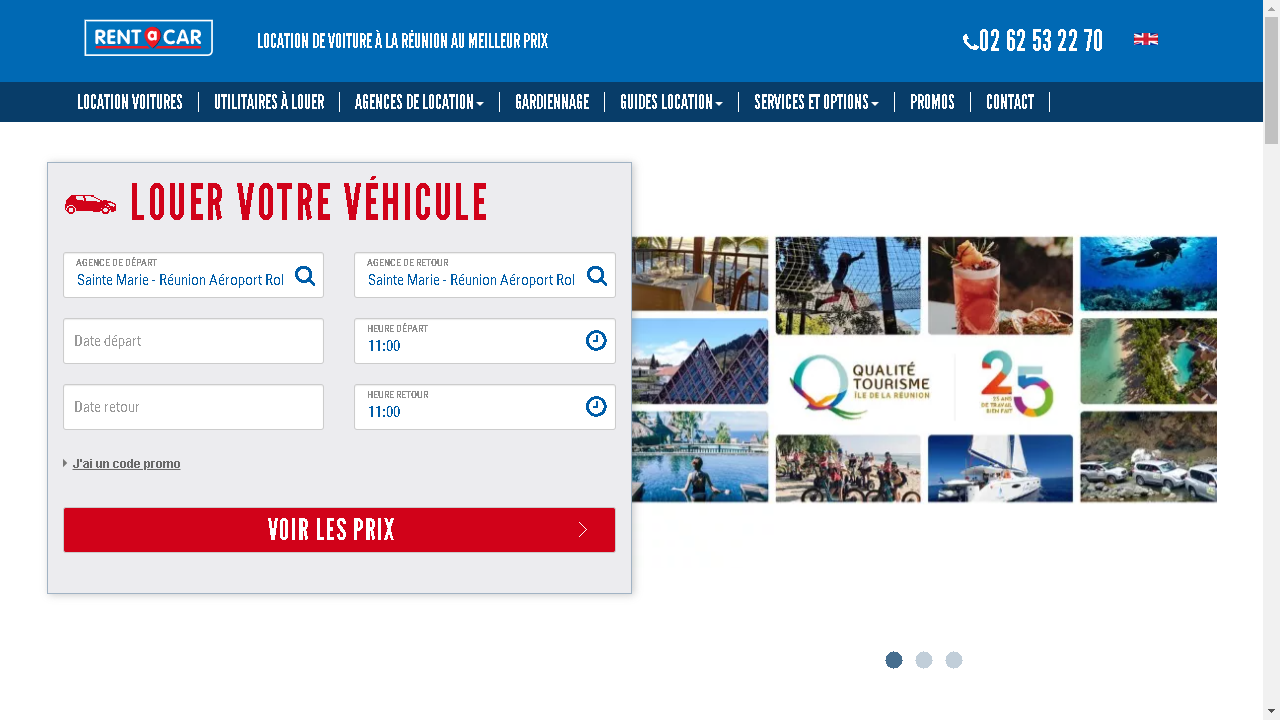Select the first carousel dot

[894, 660]
